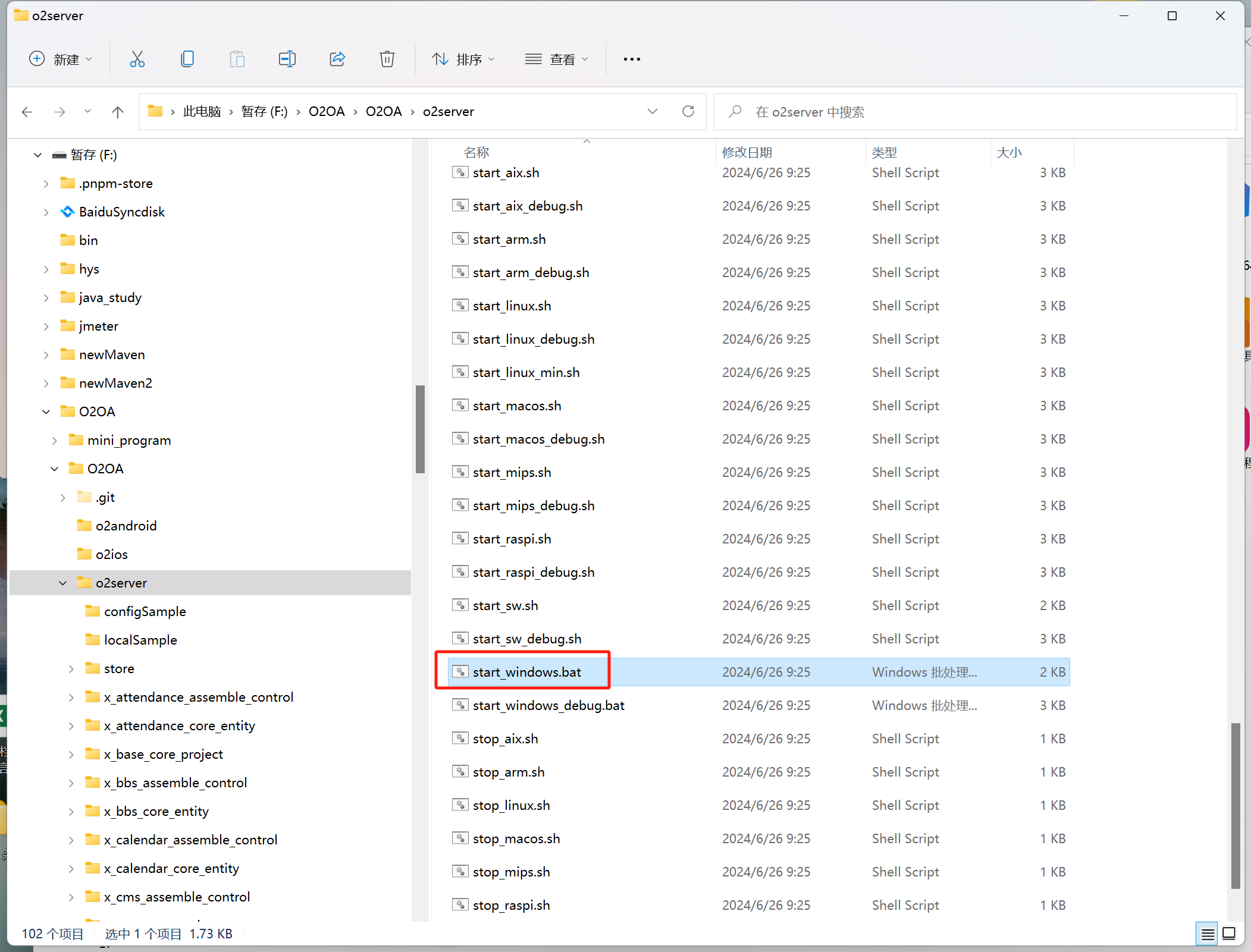Click the Refresh icon beside address bar
1251x952 pixels.
[688, 111]
